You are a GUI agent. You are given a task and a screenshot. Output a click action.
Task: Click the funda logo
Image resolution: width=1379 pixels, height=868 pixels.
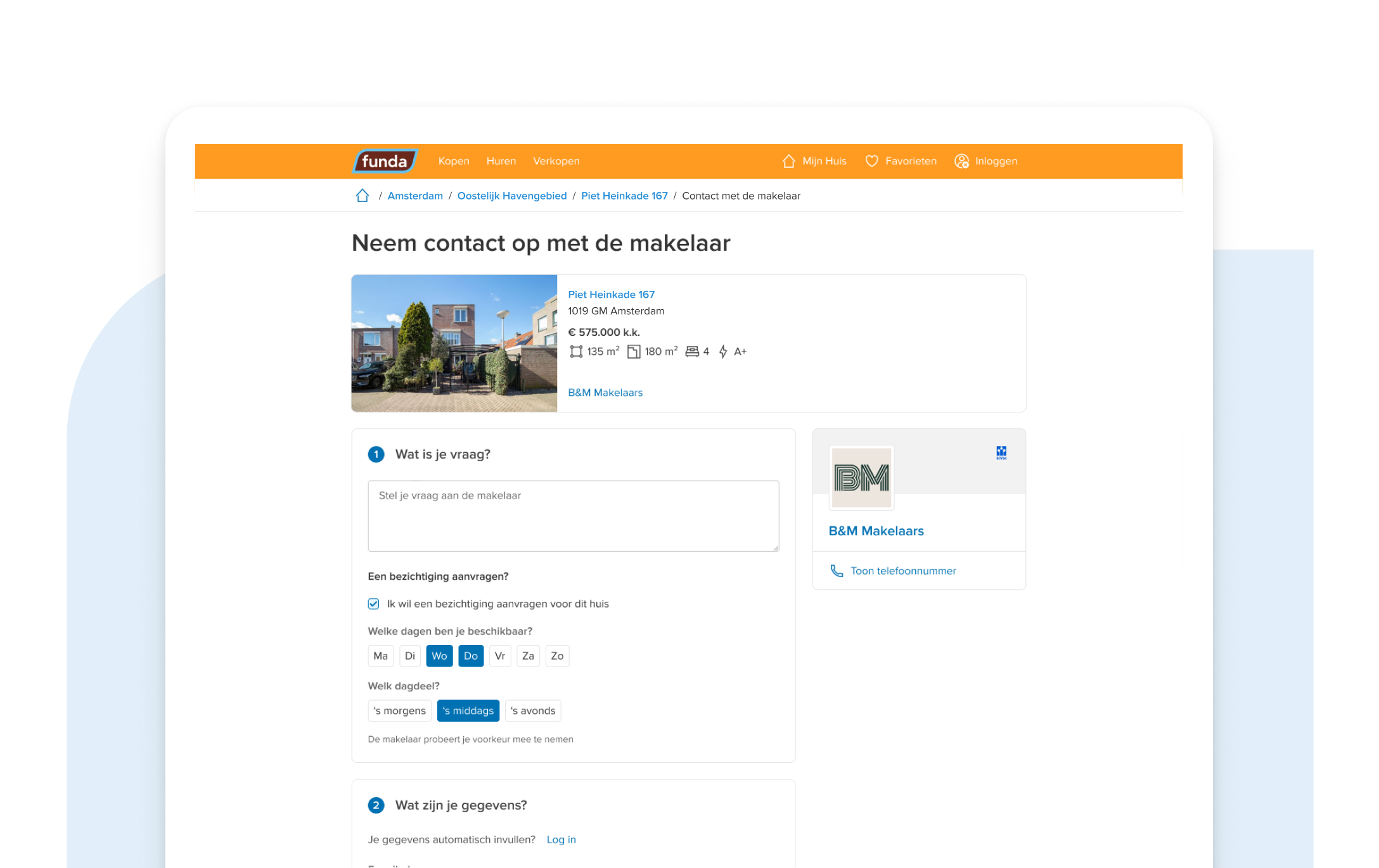[x=384, y=161]
